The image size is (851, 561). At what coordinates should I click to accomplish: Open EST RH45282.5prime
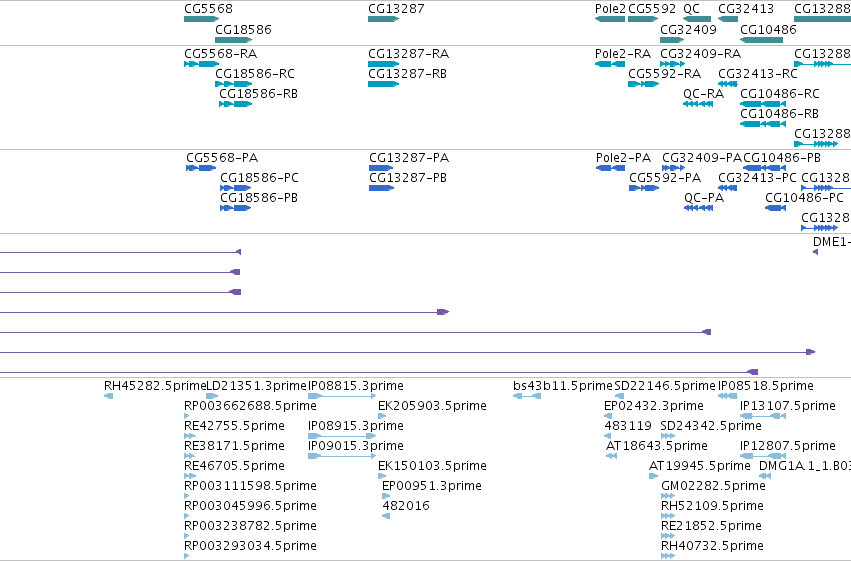point(109,396)
